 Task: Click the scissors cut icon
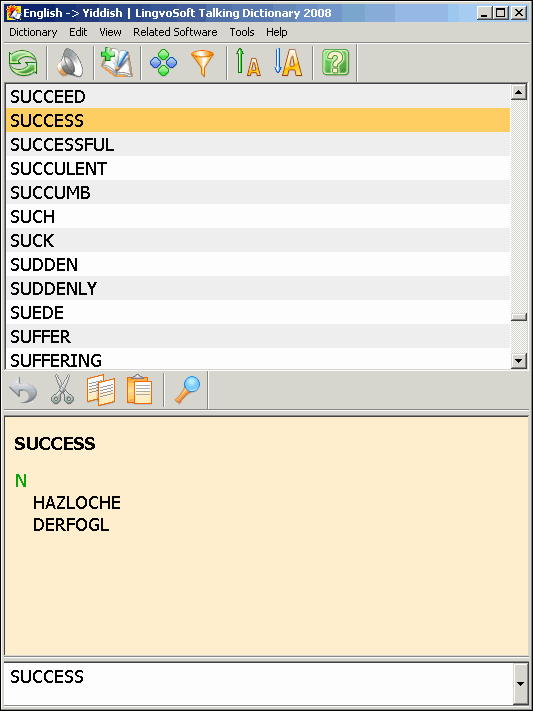[62, 390]
